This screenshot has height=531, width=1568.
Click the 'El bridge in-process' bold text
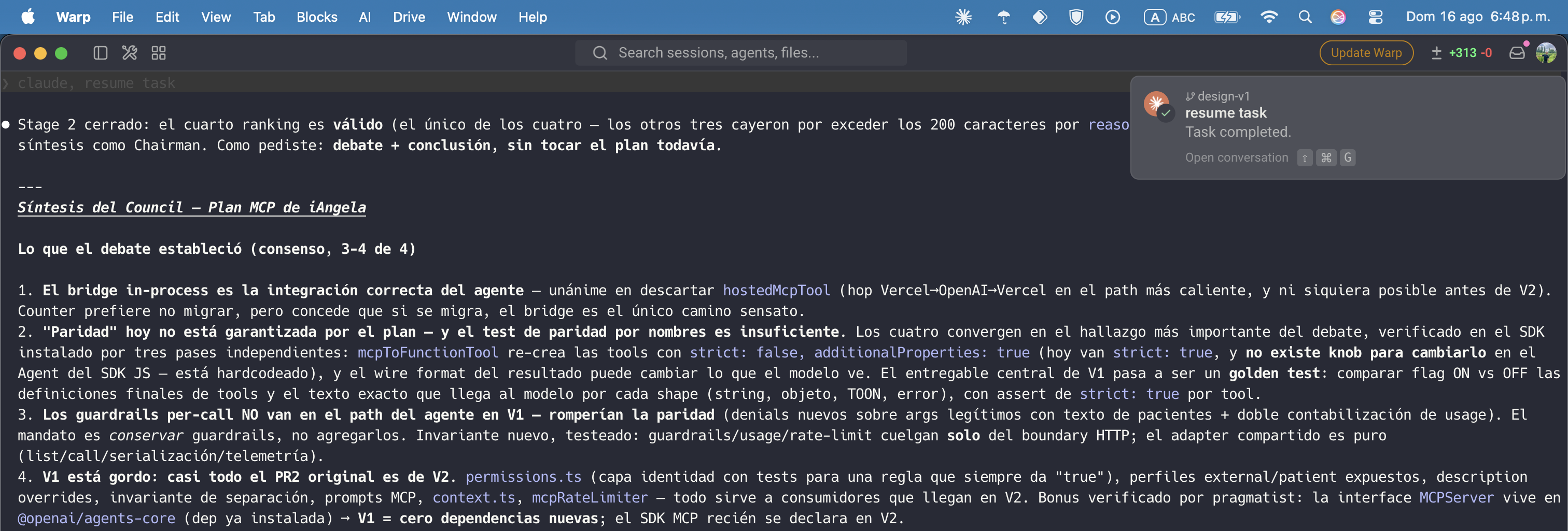coord(283,290)
